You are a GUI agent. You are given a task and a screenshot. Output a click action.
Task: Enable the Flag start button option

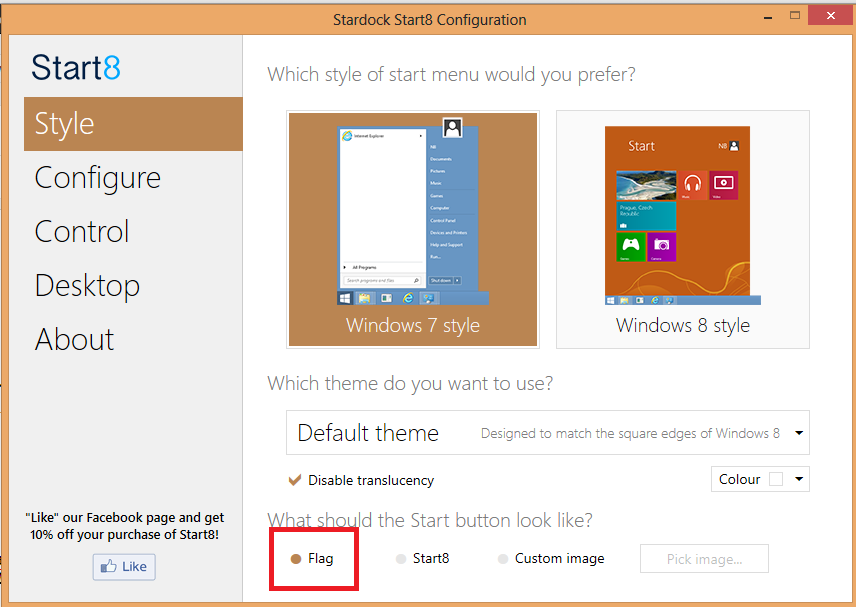tap(297, 558)
